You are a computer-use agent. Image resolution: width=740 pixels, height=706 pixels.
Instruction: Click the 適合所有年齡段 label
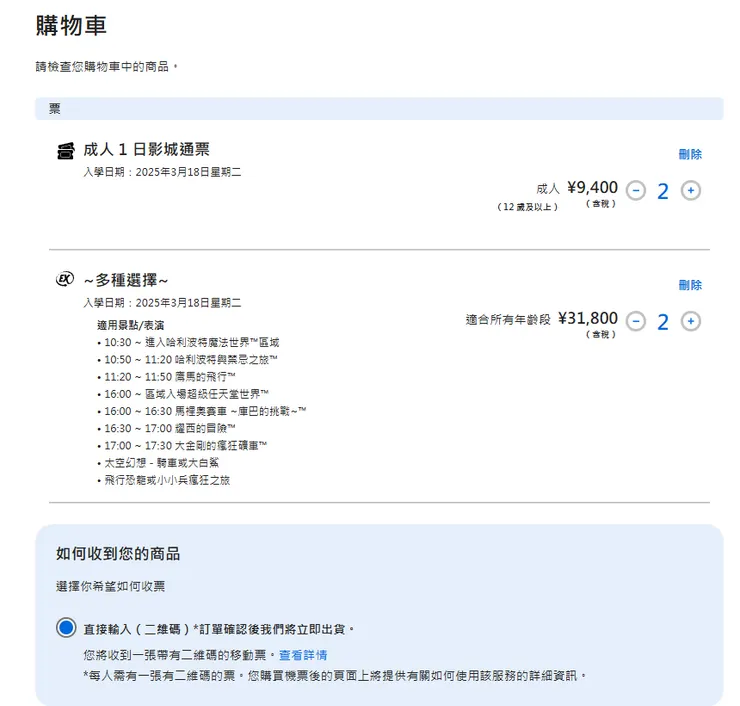click(508, 319)
